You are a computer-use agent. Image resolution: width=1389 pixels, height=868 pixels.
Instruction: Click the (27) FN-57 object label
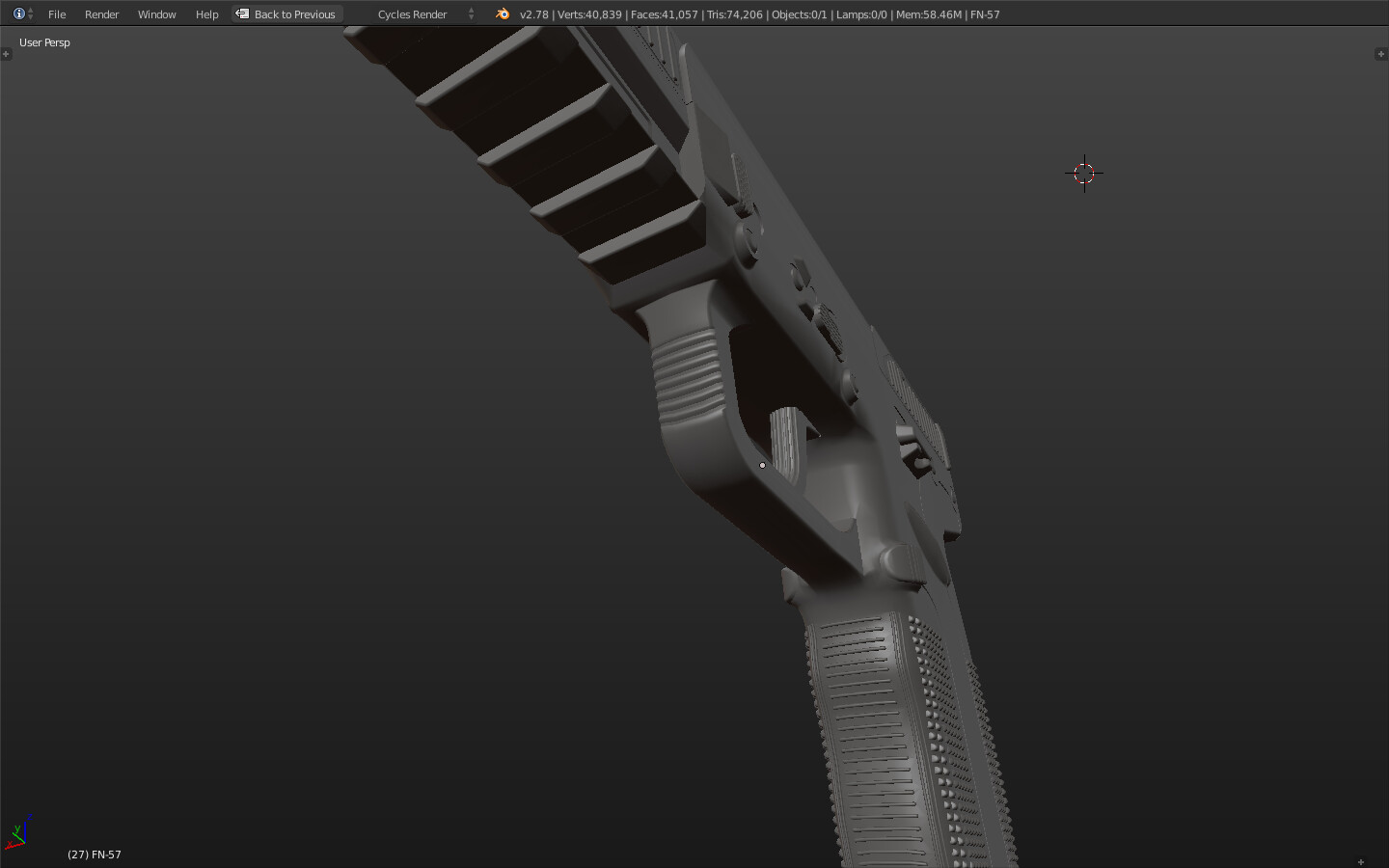95,854
